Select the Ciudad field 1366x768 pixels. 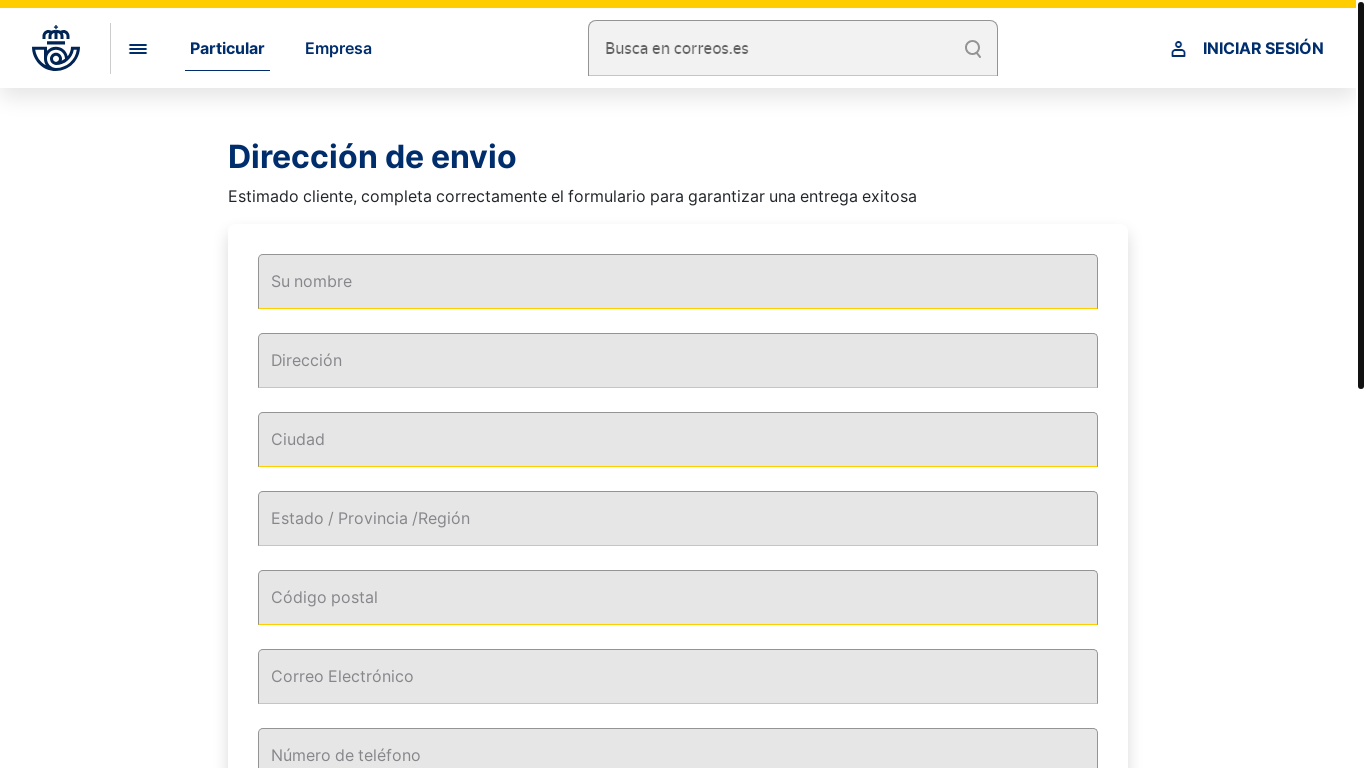pyautogui.click(x=678, y=439)
